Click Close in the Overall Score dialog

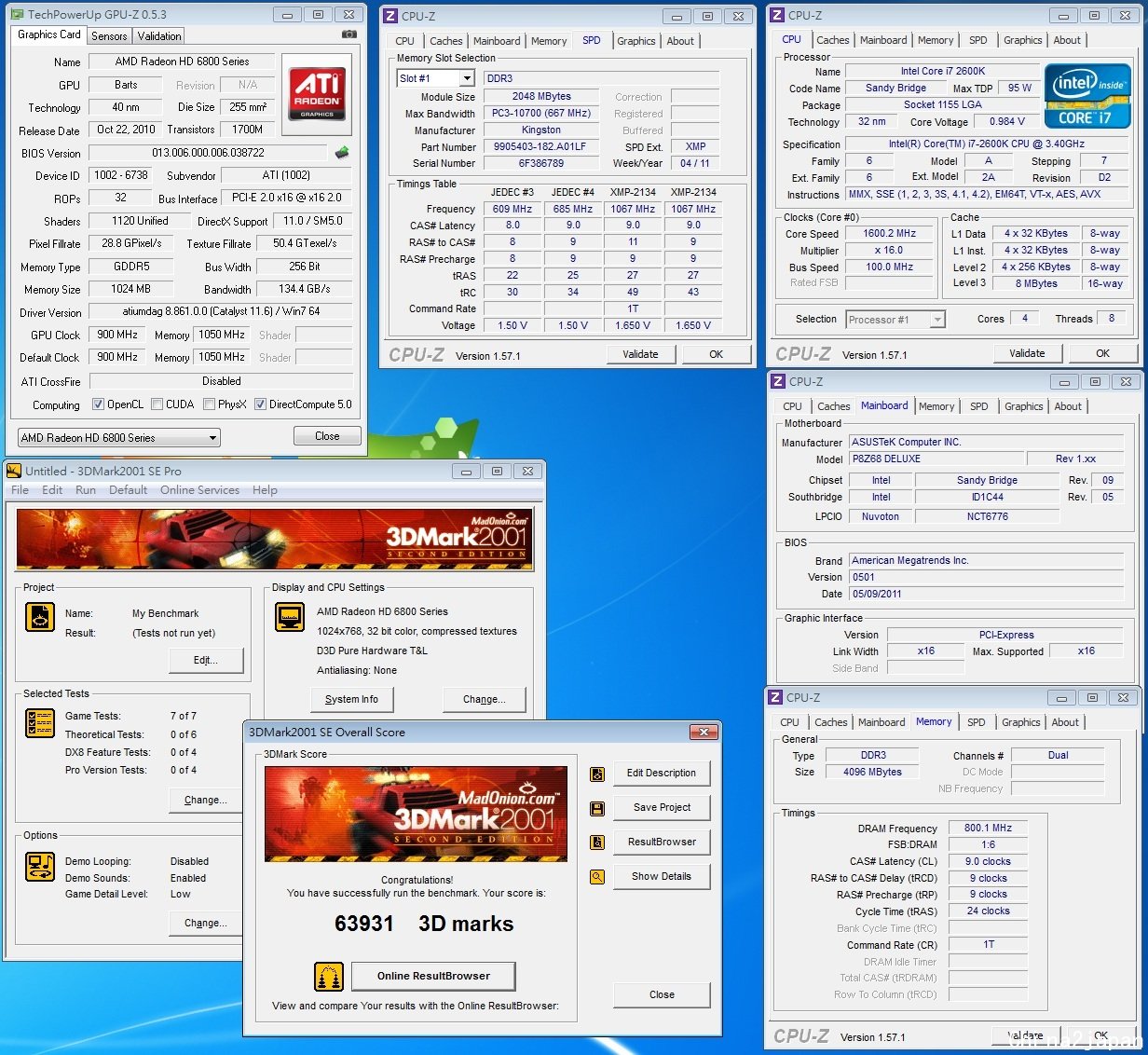pyautogui.click(x=662, y=994)
